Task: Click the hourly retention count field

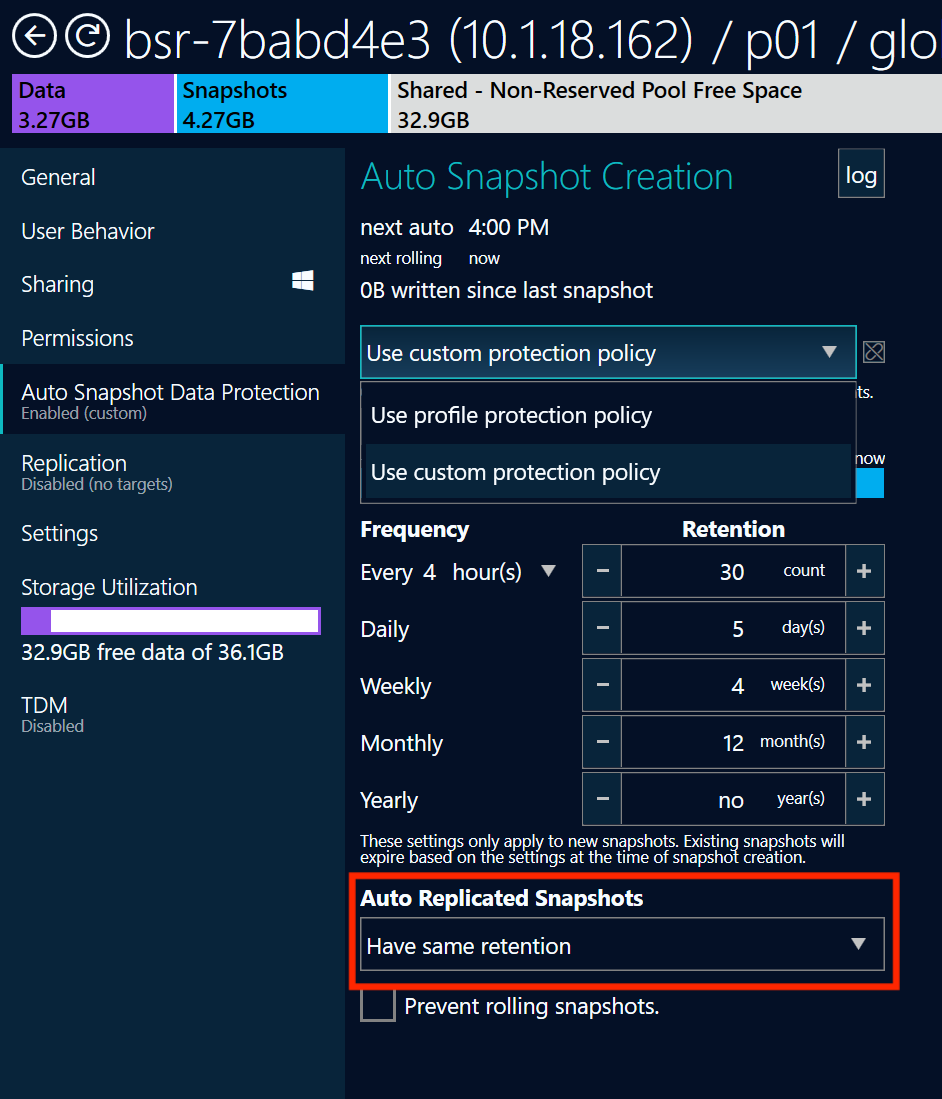Action: tap(732, 570)
